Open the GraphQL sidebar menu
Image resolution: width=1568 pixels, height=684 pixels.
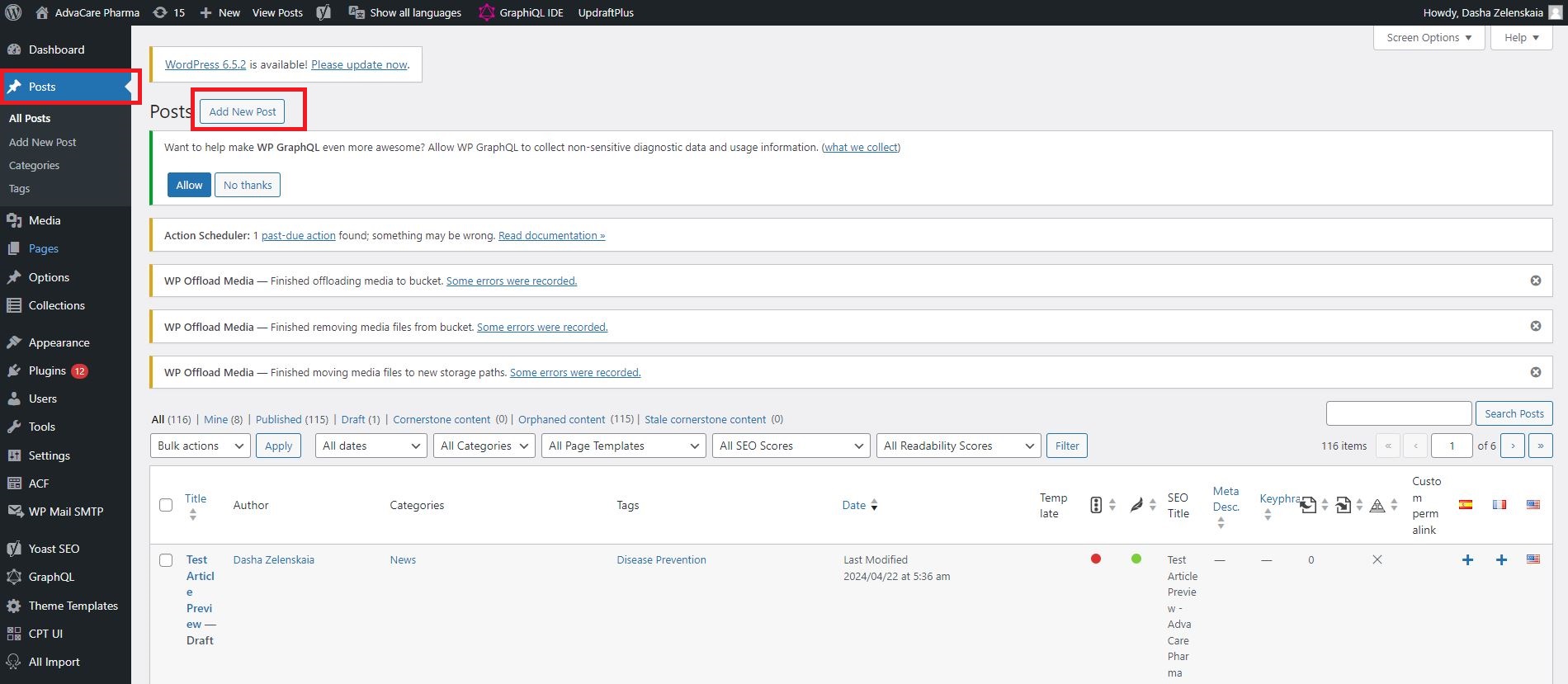pyautogui.click(x=51, y=577)
